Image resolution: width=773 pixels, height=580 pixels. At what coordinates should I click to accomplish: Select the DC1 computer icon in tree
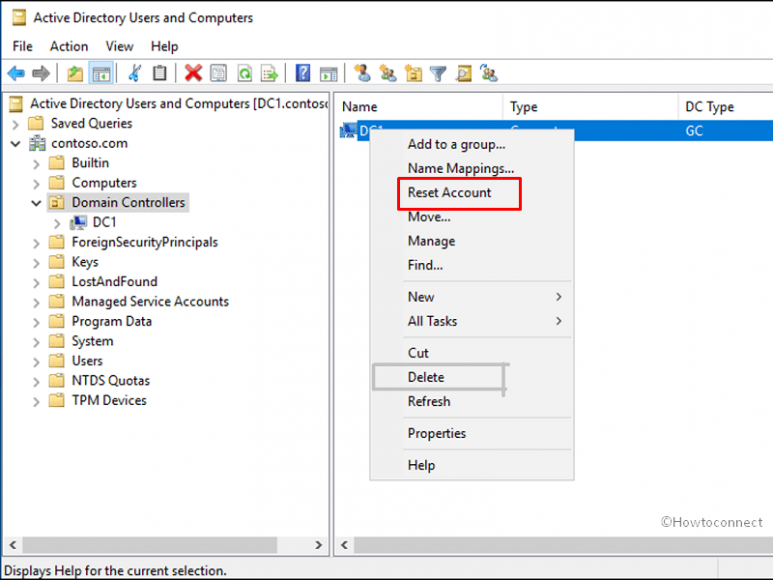(x=78, y=222)
